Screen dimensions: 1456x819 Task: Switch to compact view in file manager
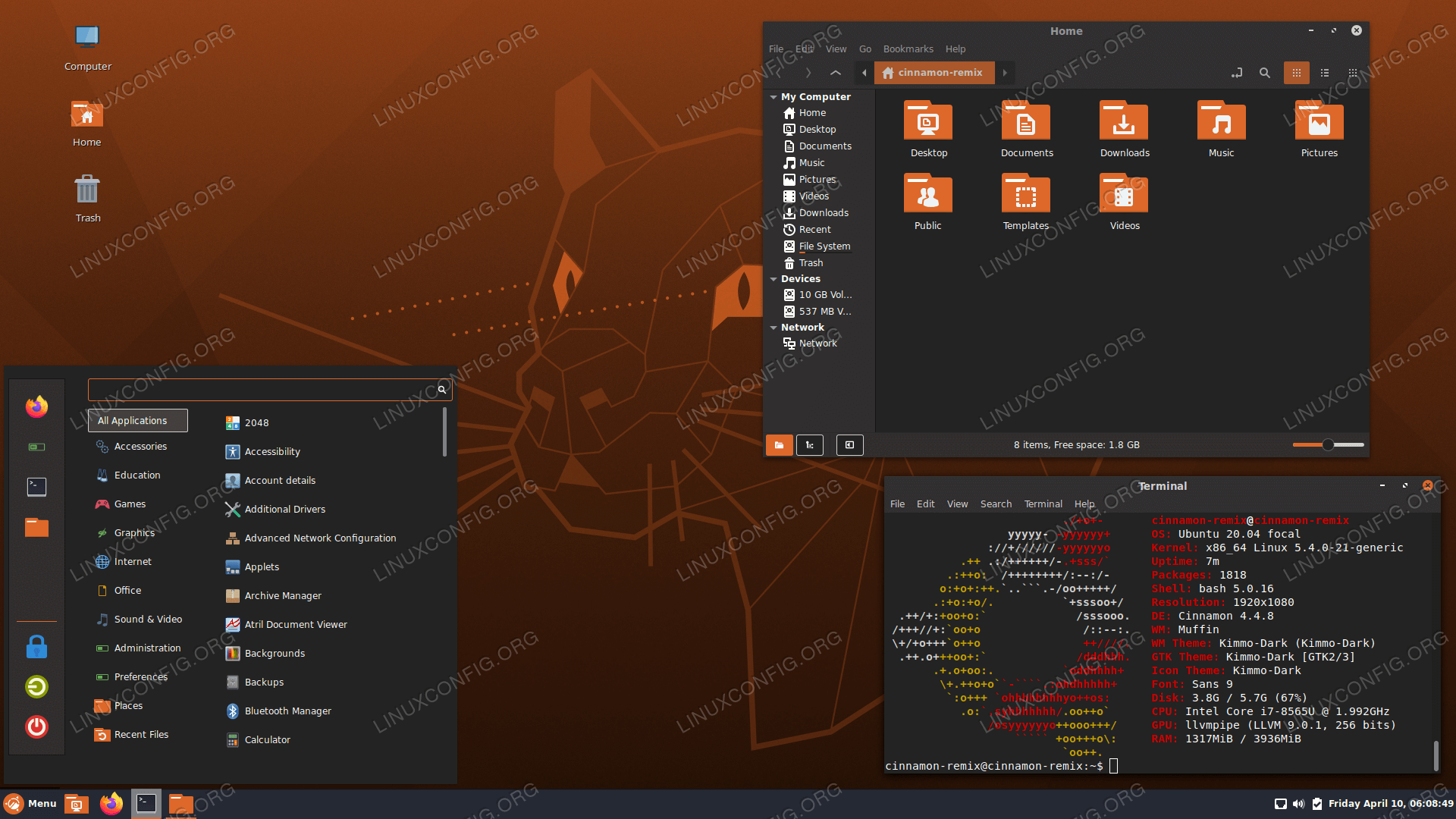point(1353,73)
